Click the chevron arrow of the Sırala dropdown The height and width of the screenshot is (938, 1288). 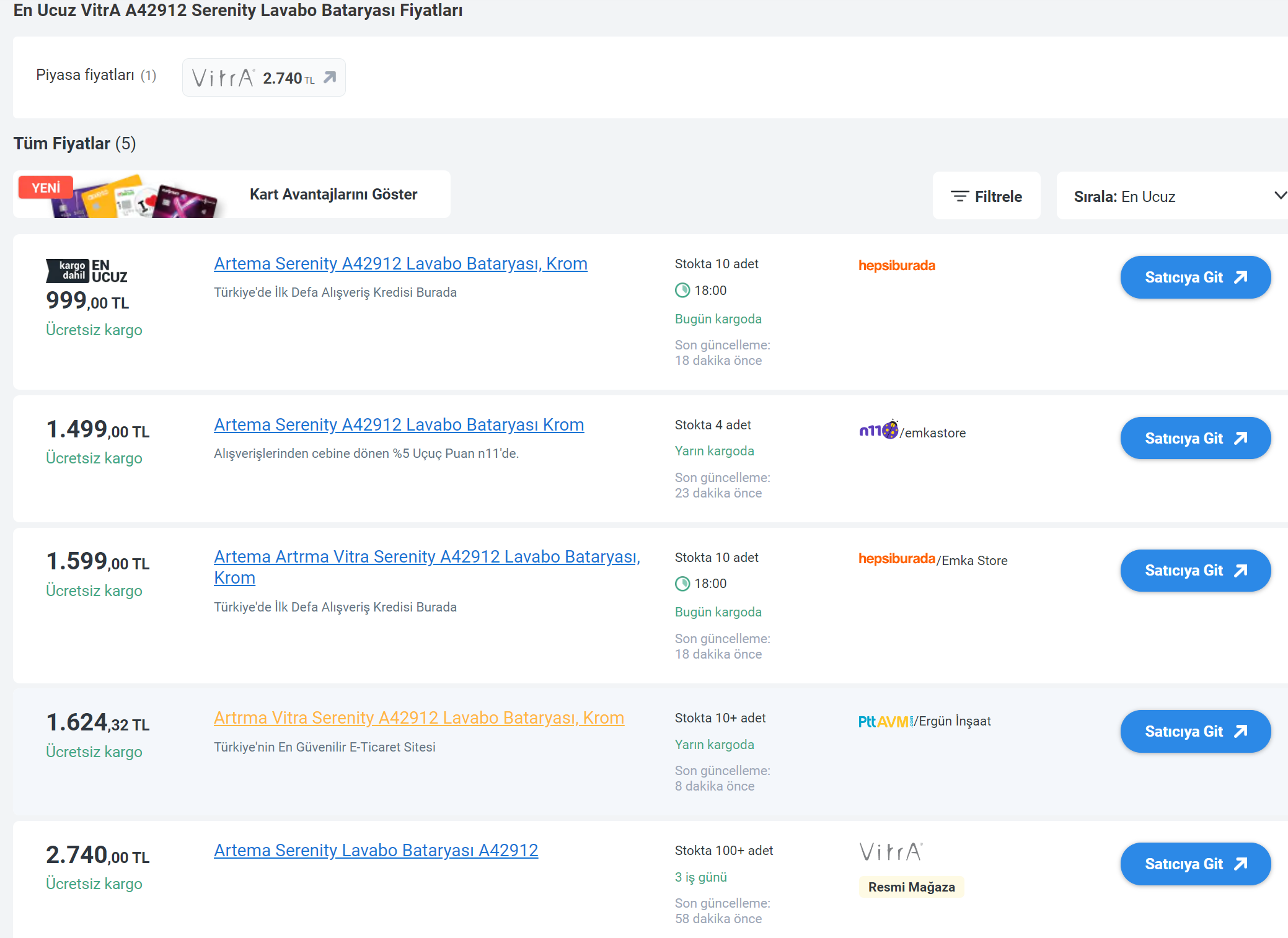pos(1279,196)
